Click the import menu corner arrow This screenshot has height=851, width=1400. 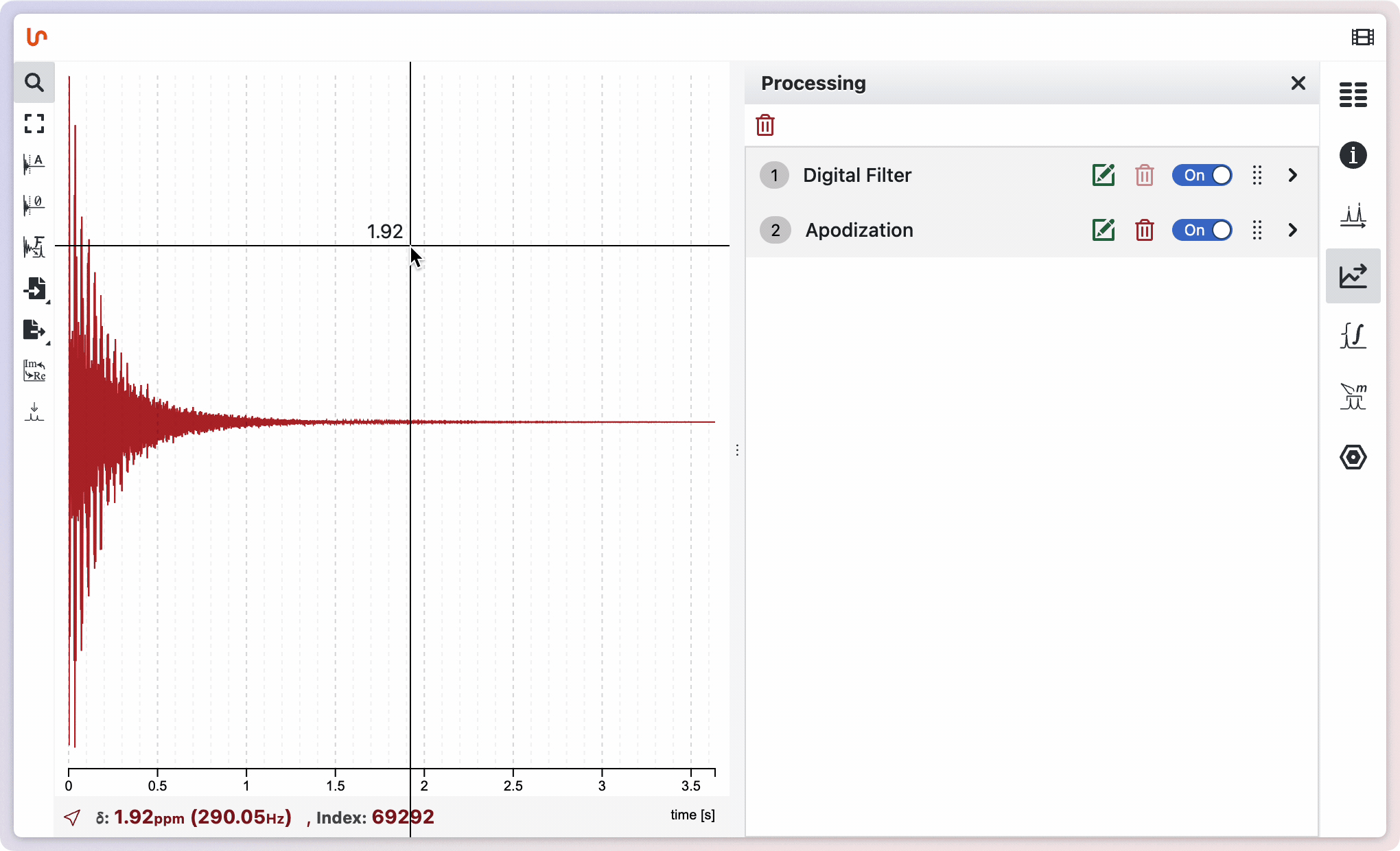(48, 302)
